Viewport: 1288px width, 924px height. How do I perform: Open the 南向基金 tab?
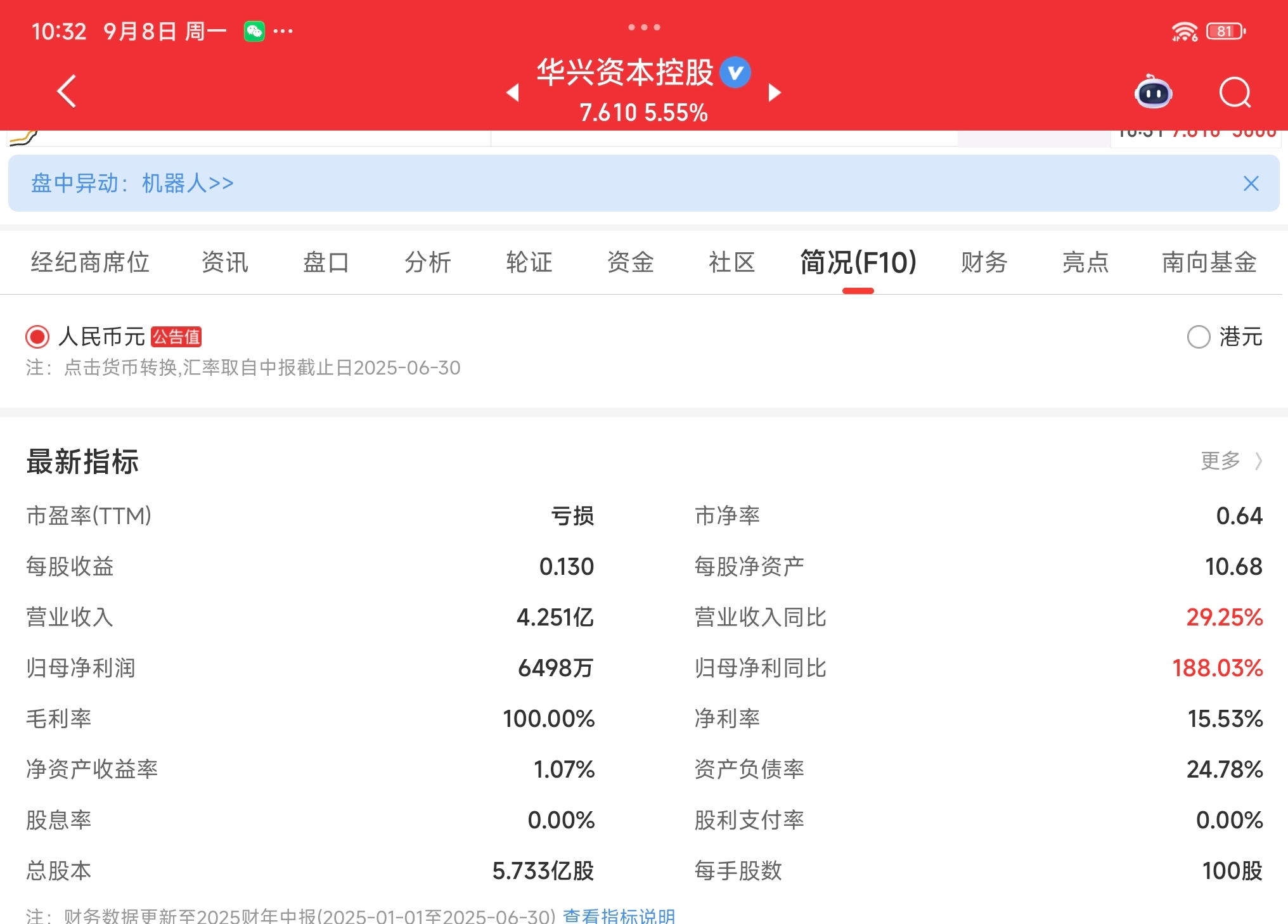coord(1209,262)
